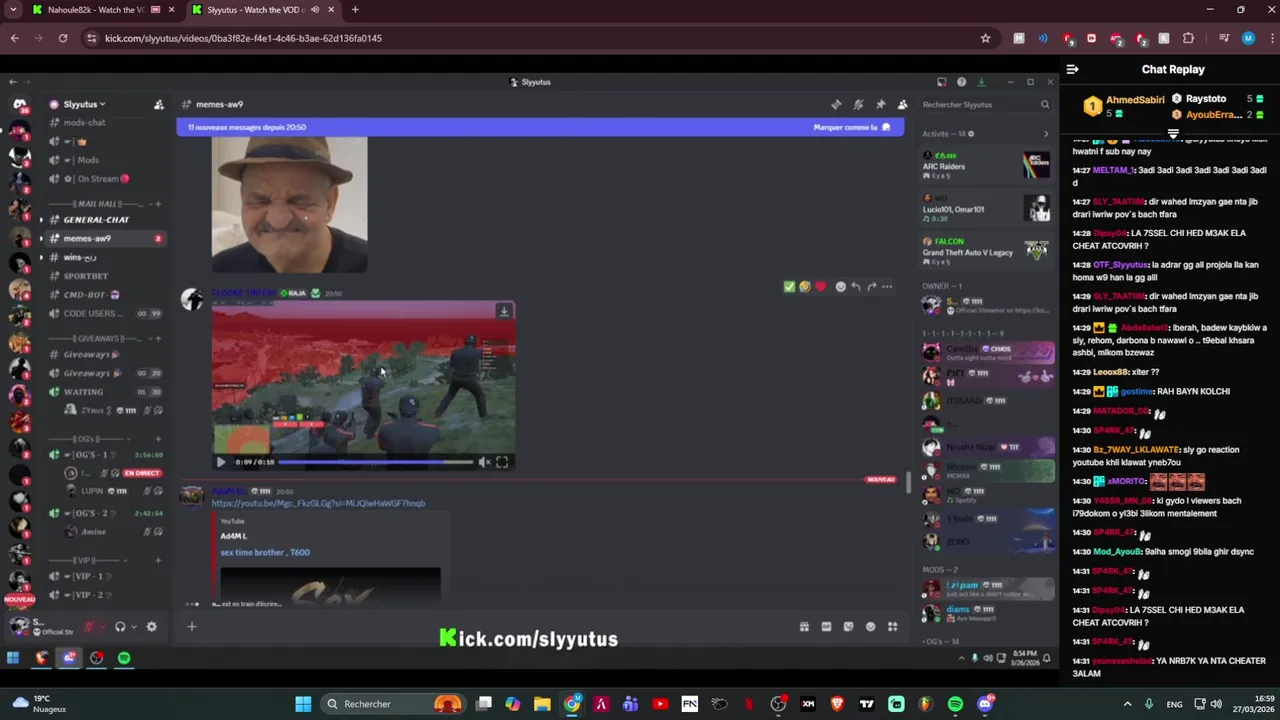
Task: Forward the hovered message
Action: (871, 287)
